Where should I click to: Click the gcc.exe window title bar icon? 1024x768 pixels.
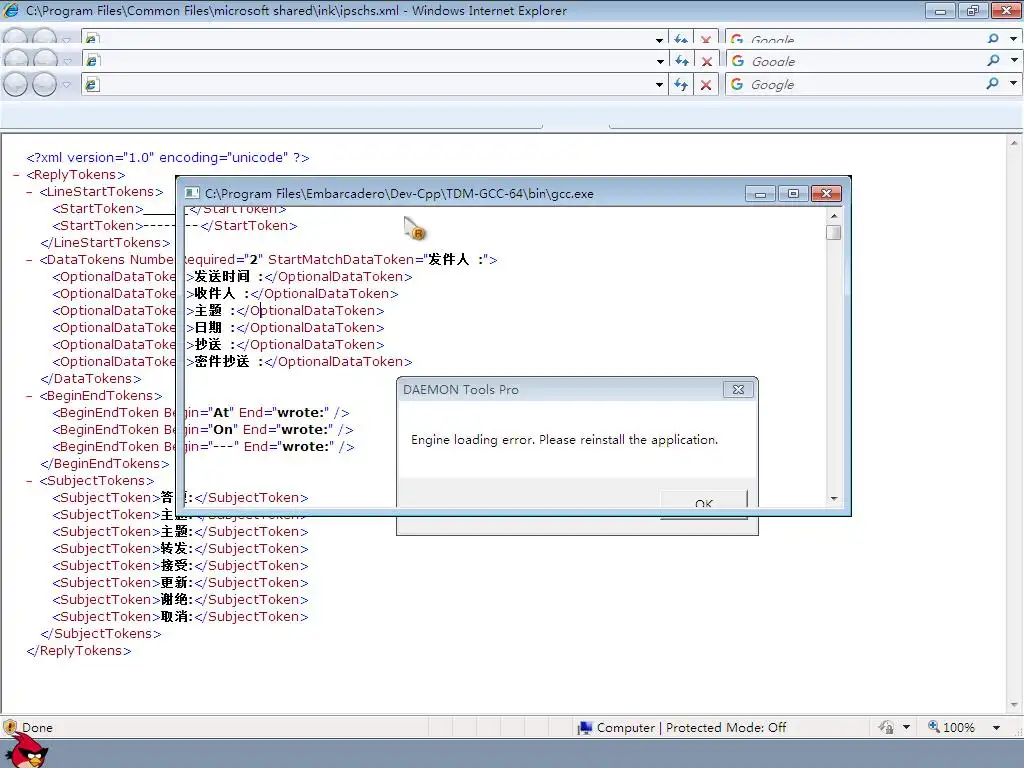click(191, 193)
